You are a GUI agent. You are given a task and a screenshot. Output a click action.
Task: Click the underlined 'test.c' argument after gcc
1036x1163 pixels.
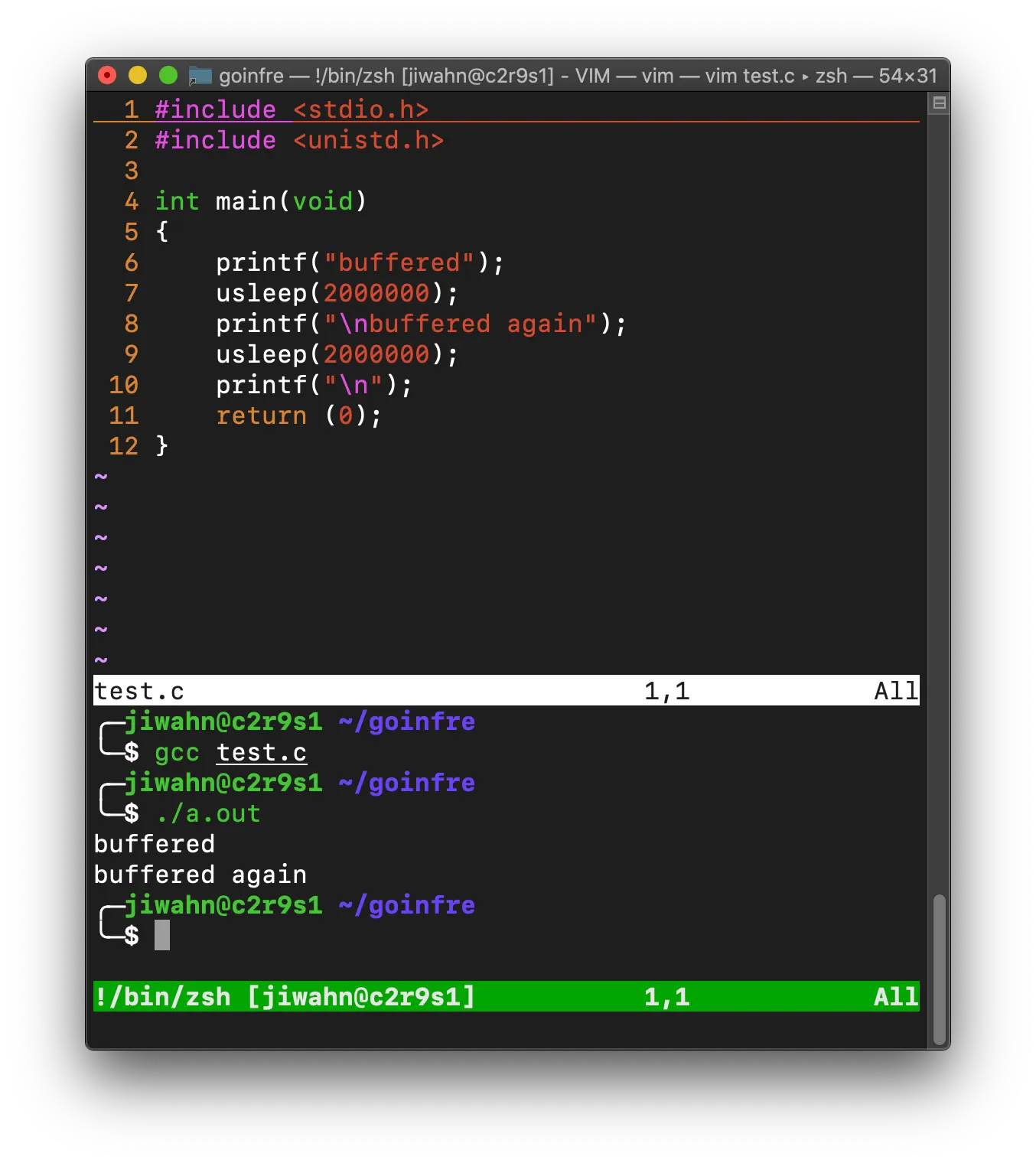coord(261,752)
